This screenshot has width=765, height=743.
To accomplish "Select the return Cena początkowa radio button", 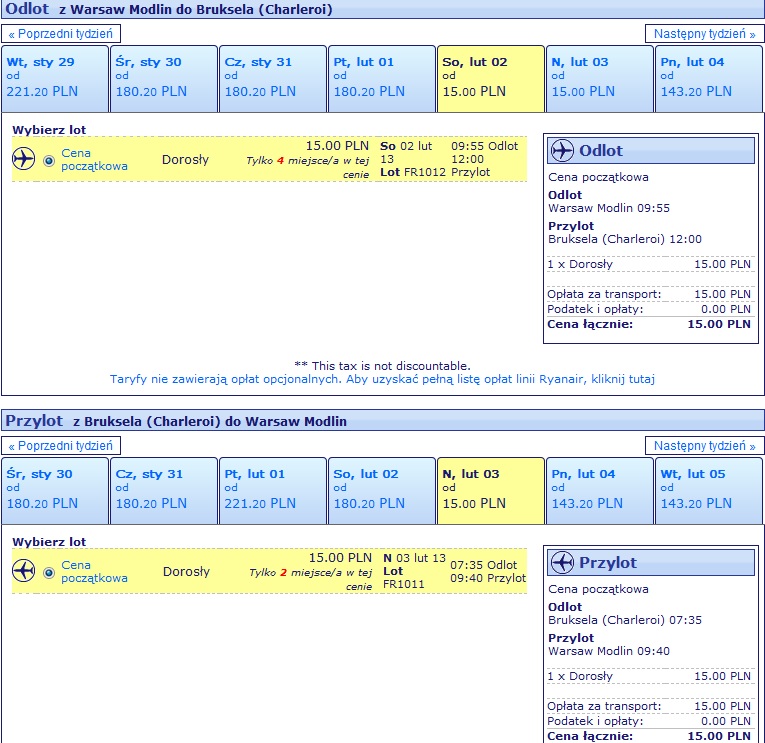I will tap(49, 572).
